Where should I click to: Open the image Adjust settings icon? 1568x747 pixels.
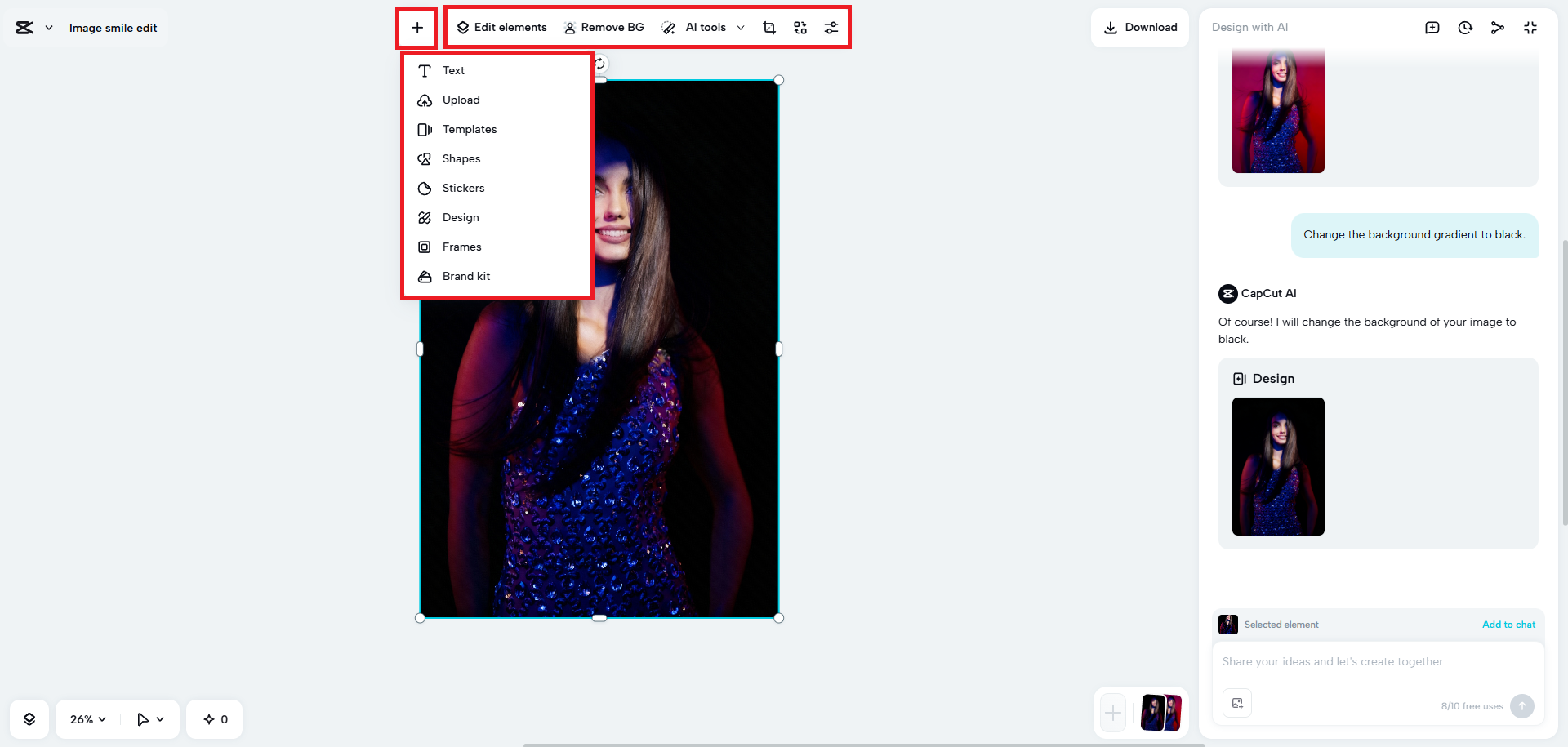pos(831,27)
